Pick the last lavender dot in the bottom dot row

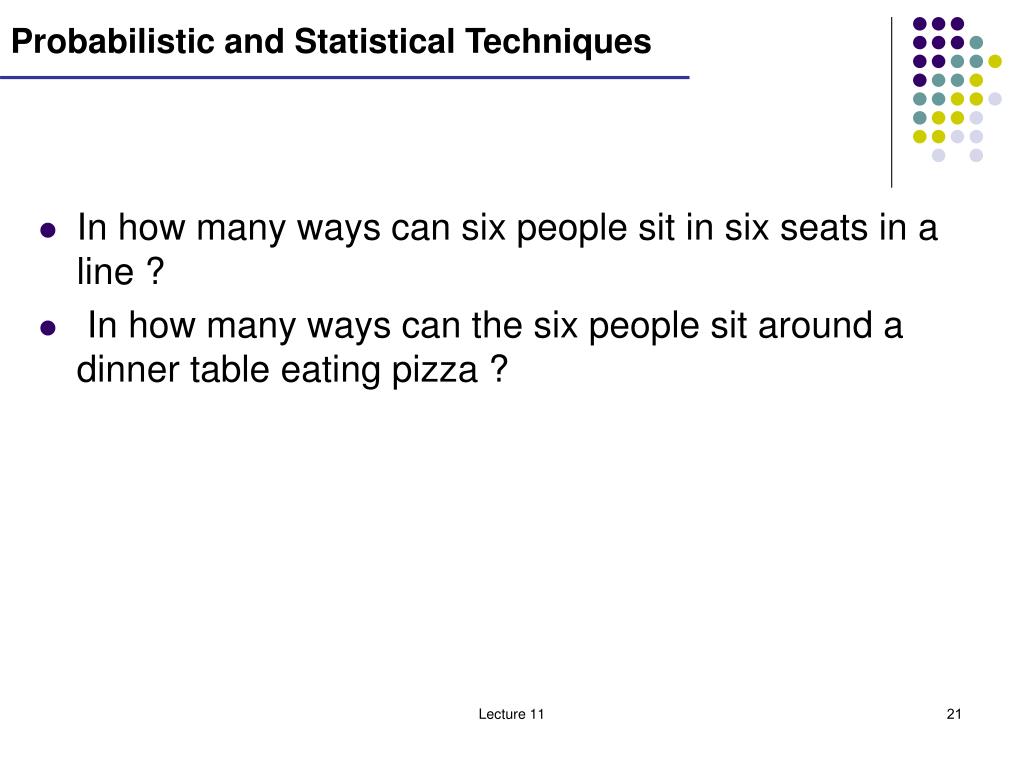976,155
